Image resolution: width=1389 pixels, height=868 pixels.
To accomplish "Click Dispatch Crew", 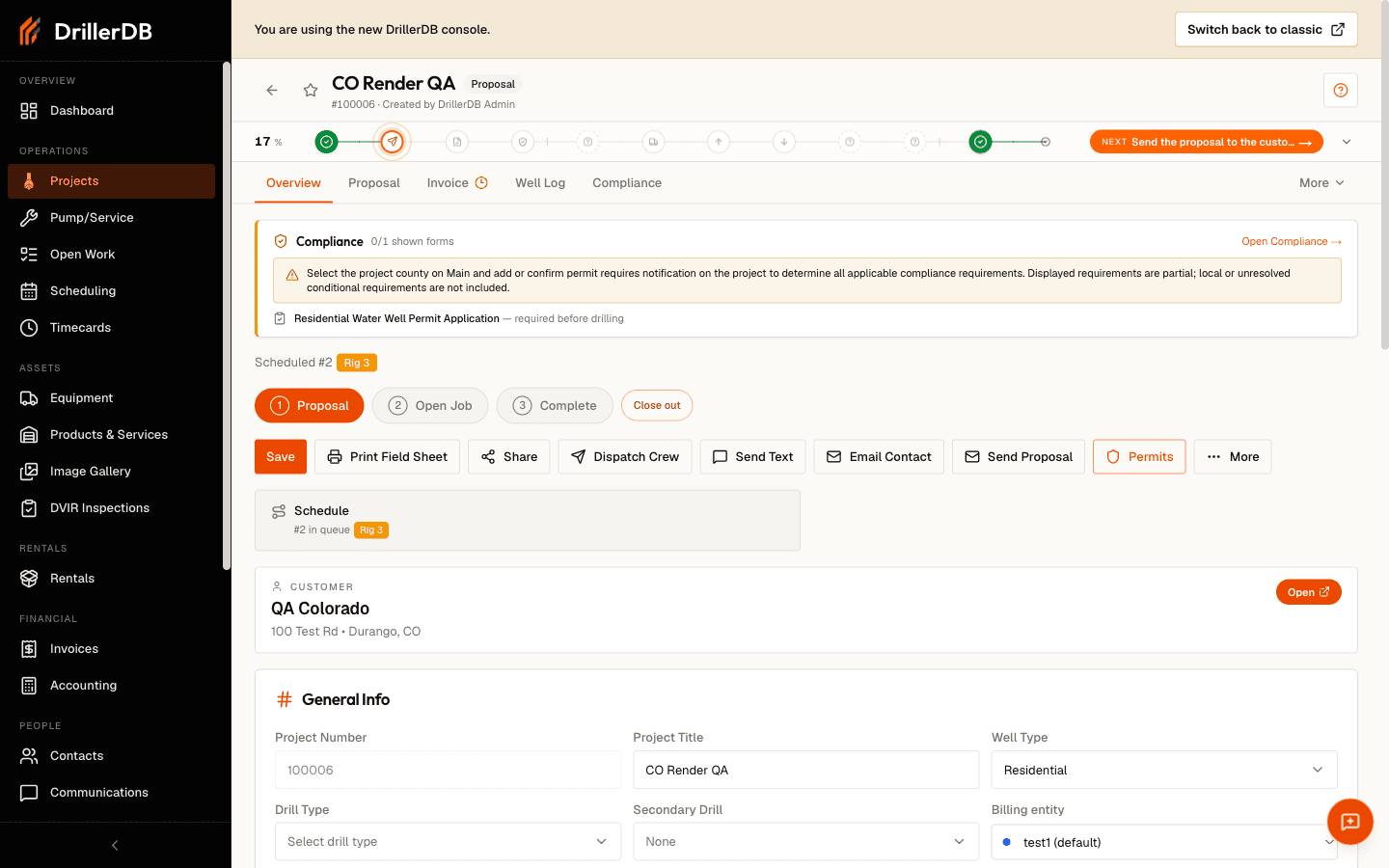I will (625, 457).
